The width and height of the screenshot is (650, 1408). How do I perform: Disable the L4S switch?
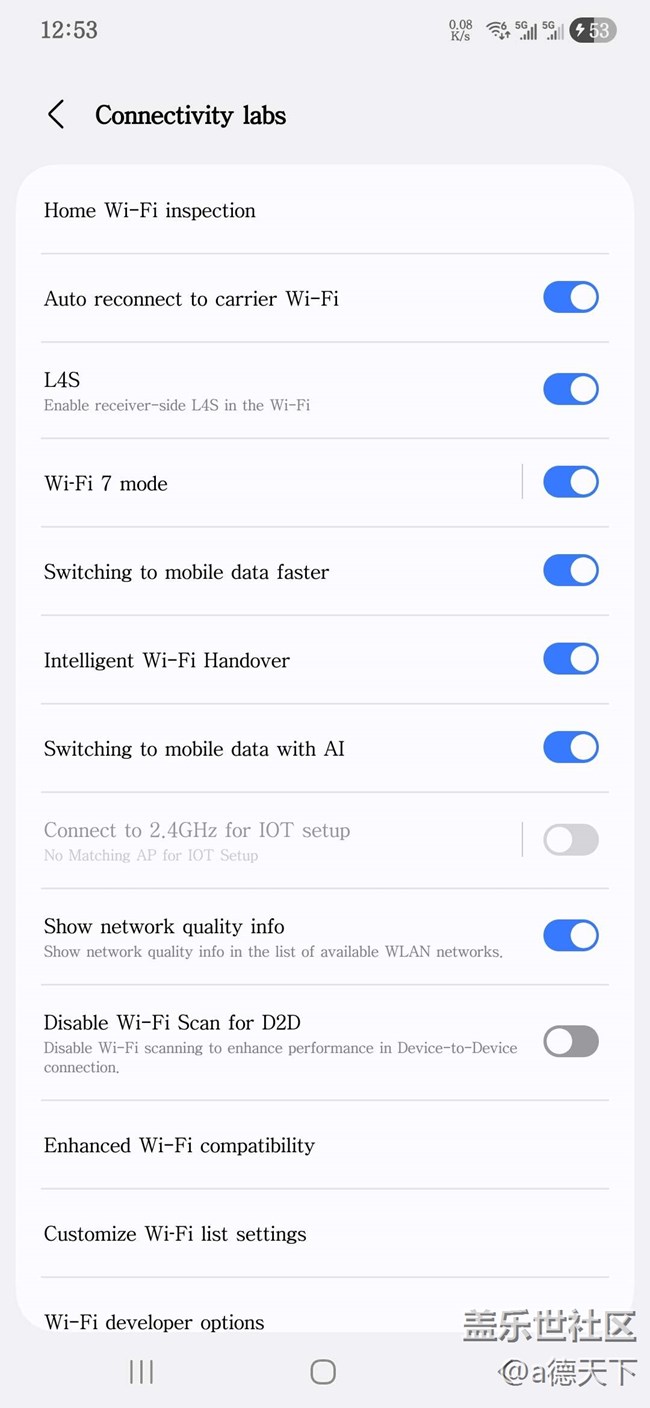570,389
